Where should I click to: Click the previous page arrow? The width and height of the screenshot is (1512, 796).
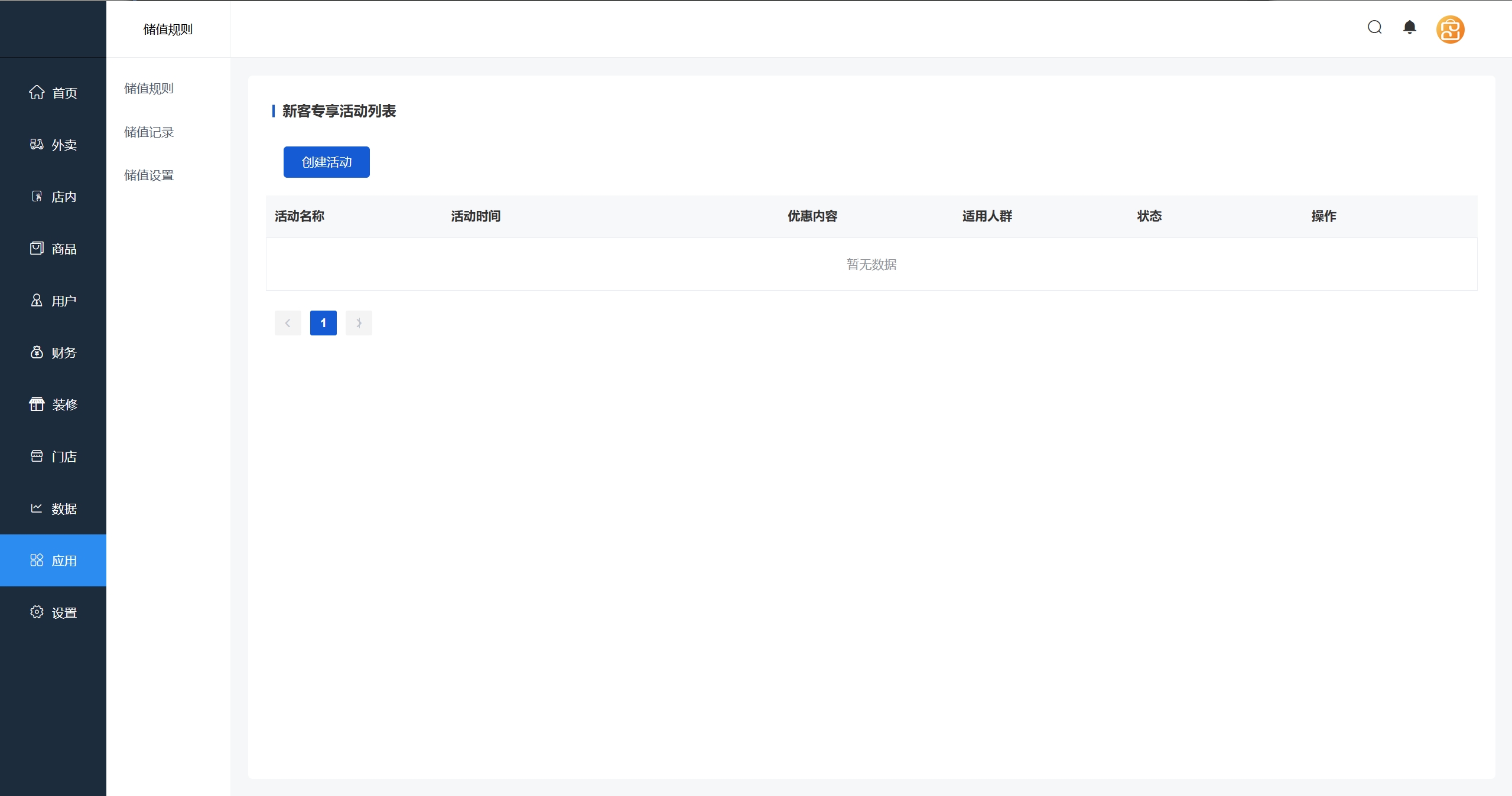[288, 323]
